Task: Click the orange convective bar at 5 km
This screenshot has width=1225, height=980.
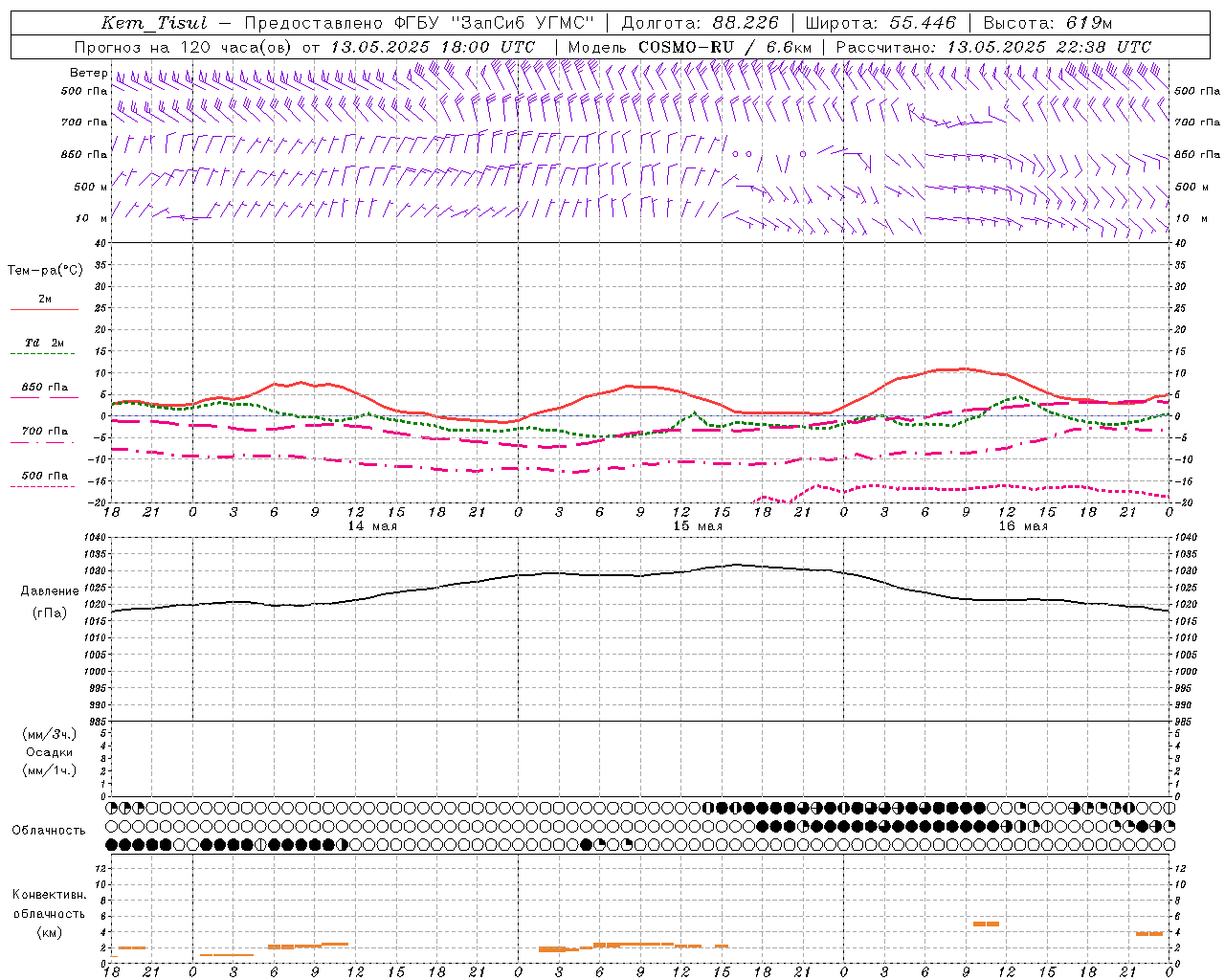Action: (986, 924)
